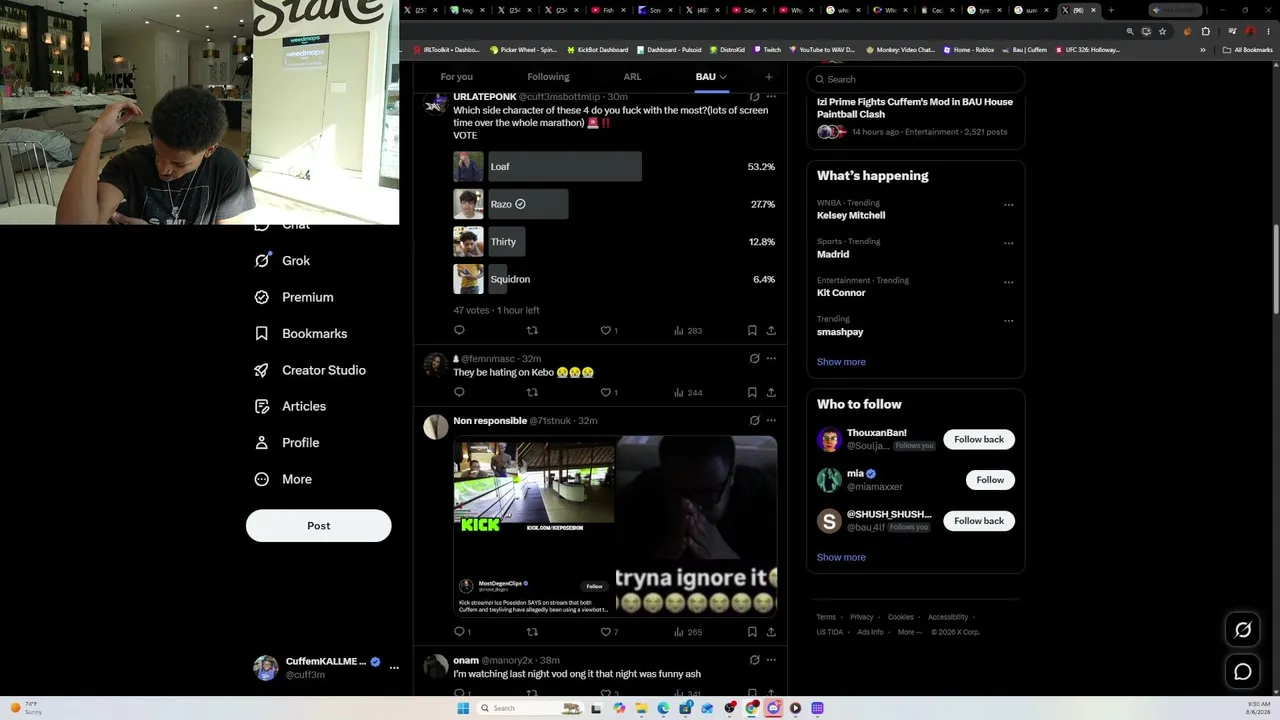Image resolution: width=1280 pixels, height=720 pixels.
Task: Open the smashpay trending topic
Action: pos(840,332)
